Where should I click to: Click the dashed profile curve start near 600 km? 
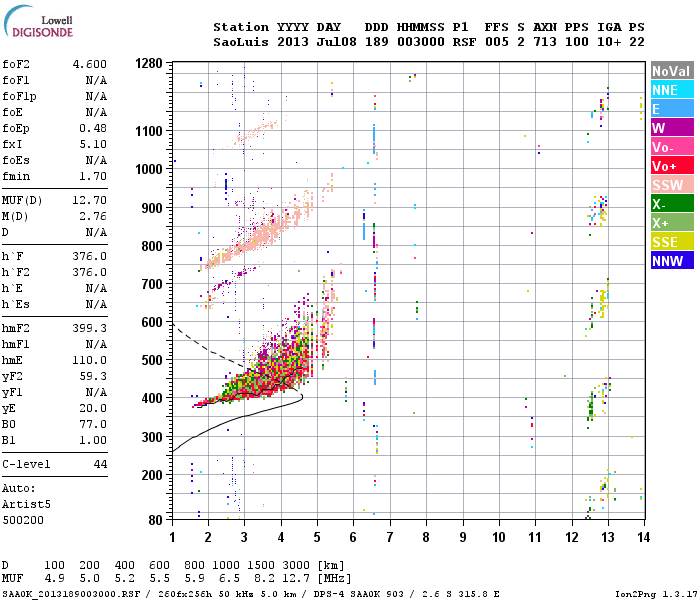click(x=175, y=326)
